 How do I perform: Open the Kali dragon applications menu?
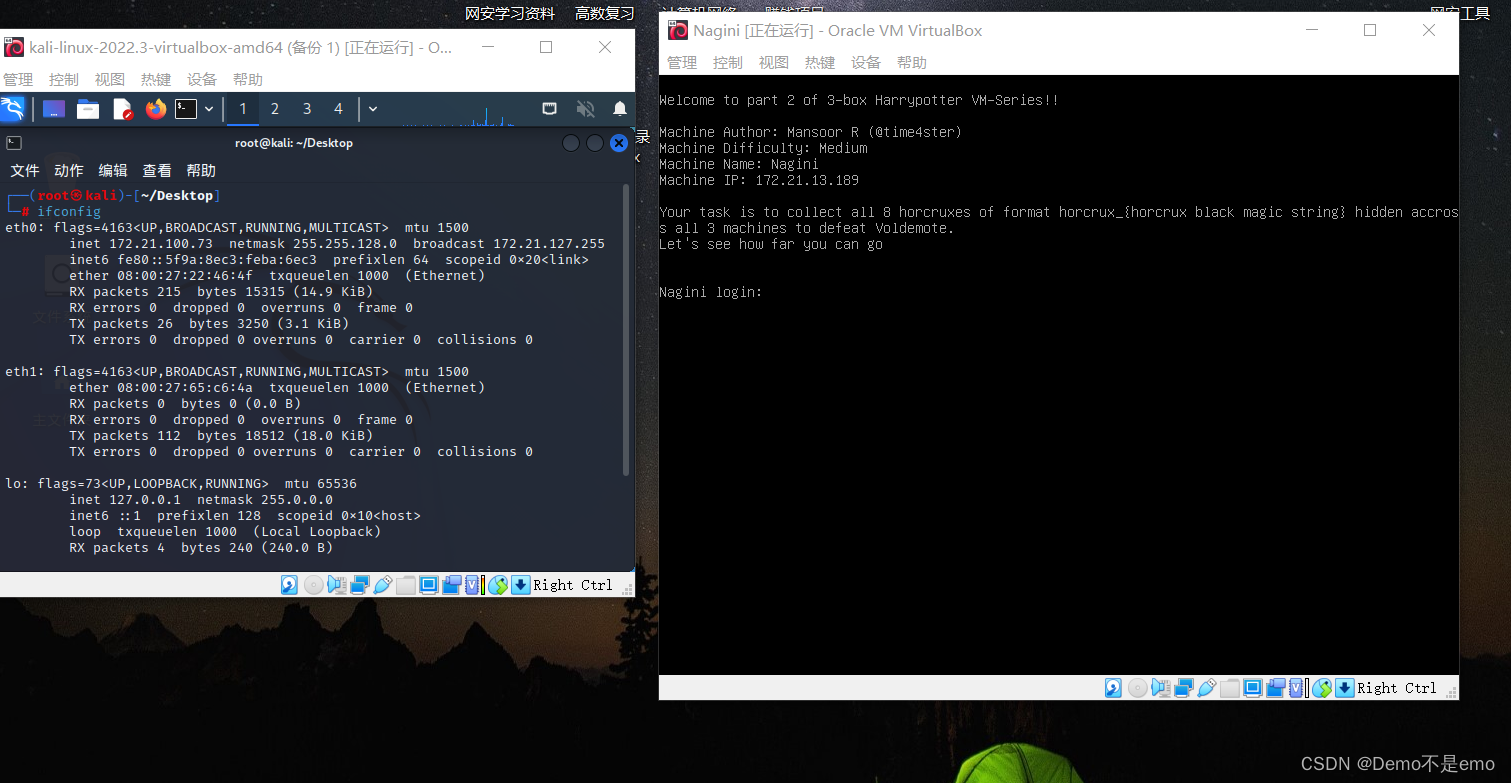pos(12,109)
